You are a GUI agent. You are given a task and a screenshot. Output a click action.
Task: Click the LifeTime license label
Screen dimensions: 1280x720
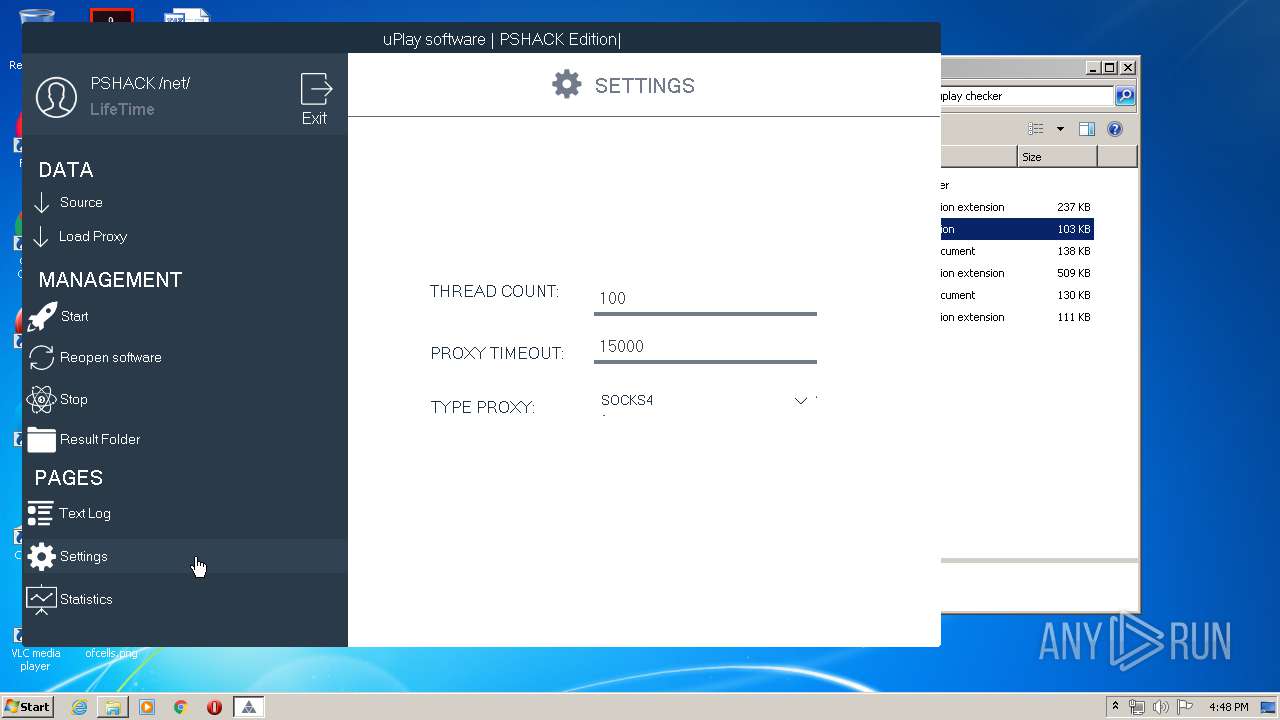(x=122, y=109)
